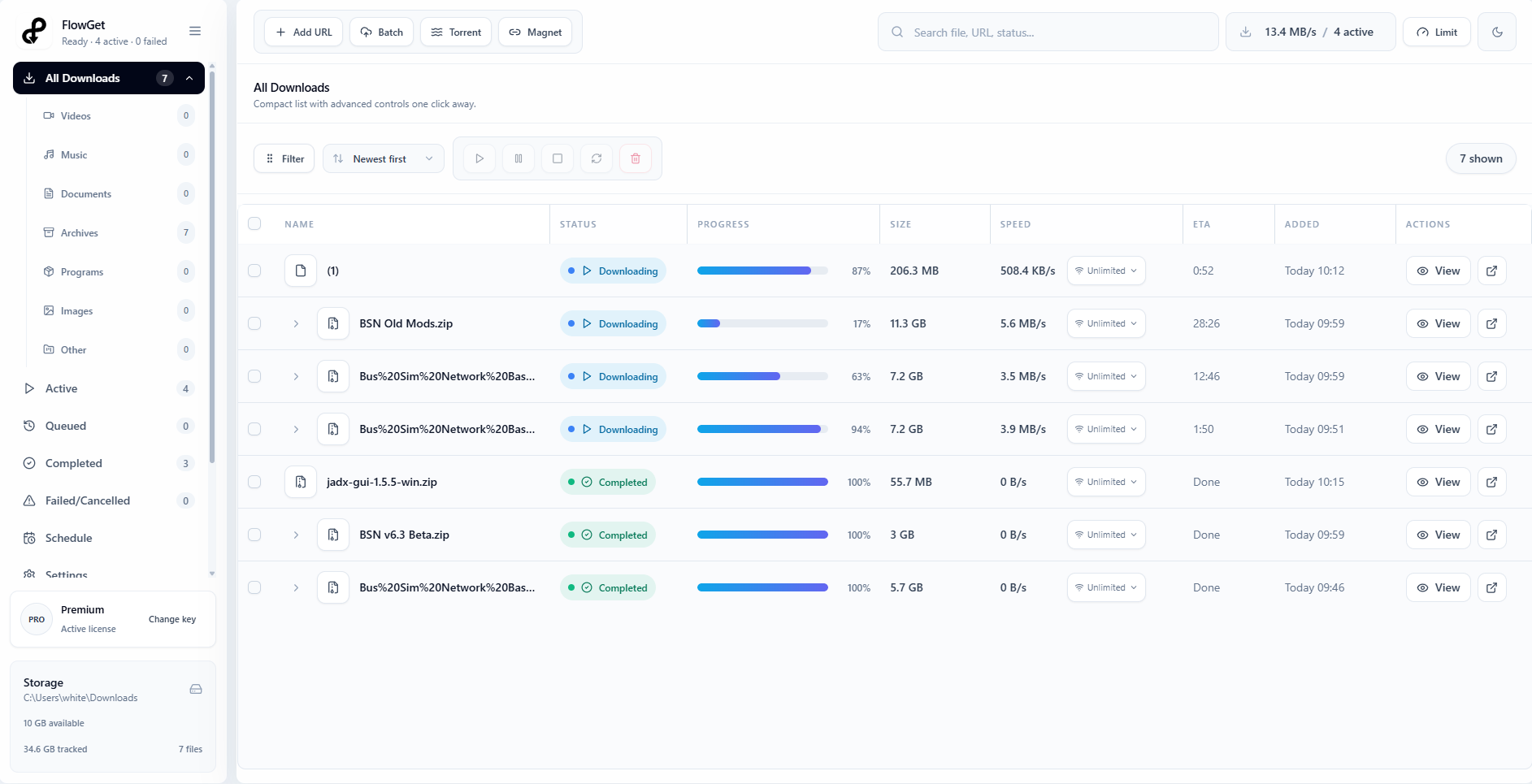Viewport: 1532px width, 784px height.
Task: Collapse the All Downloads category list
Action: tap(189, 78)
